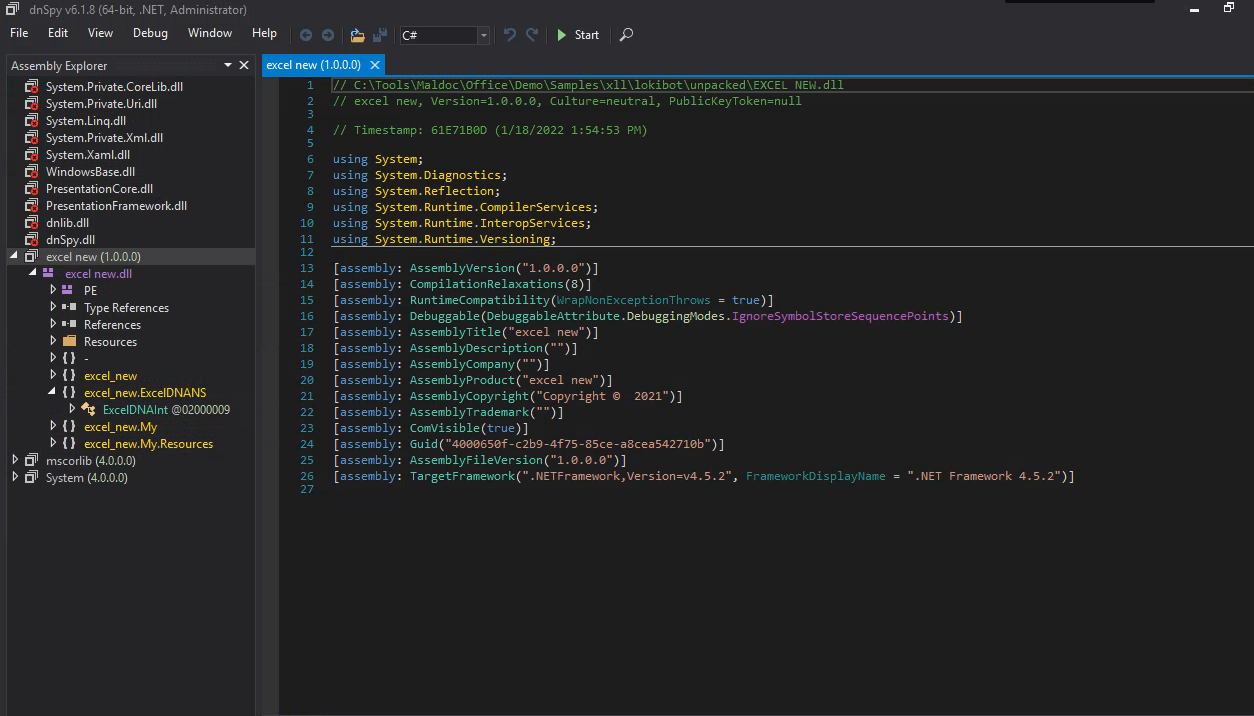The image size is (1254, 716).
Task: Click the Open file folder icon
Action: tap(357, 35)
